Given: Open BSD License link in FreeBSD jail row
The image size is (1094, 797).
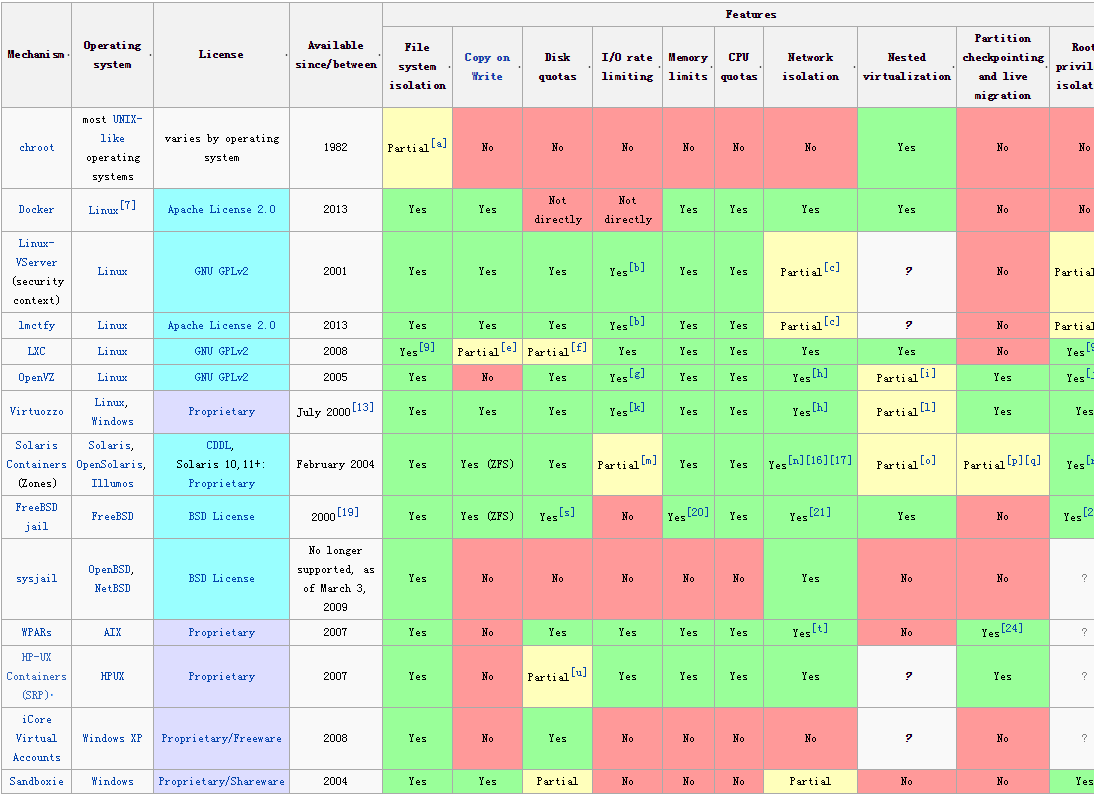Looking at the screenshot, I should coord(221,516).
